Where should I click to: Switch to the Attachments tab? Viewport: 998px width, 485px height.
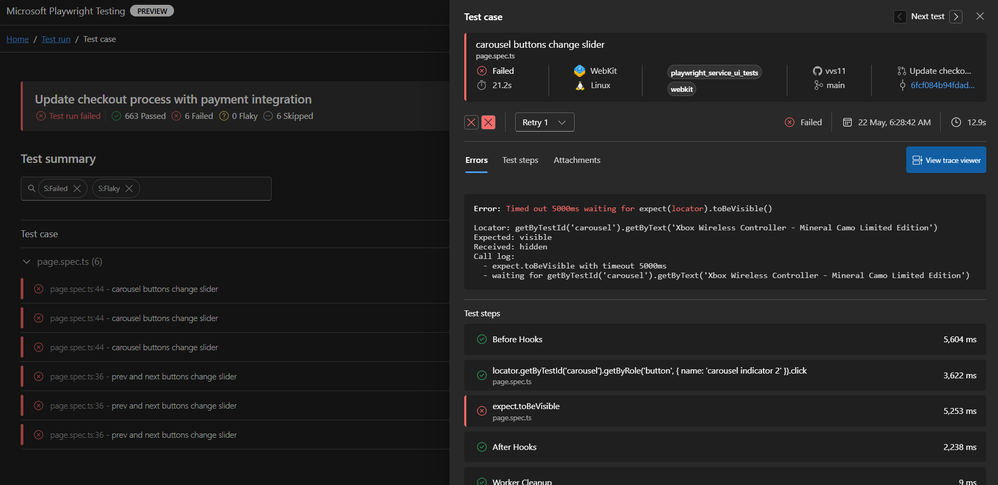tap(577, 160)
